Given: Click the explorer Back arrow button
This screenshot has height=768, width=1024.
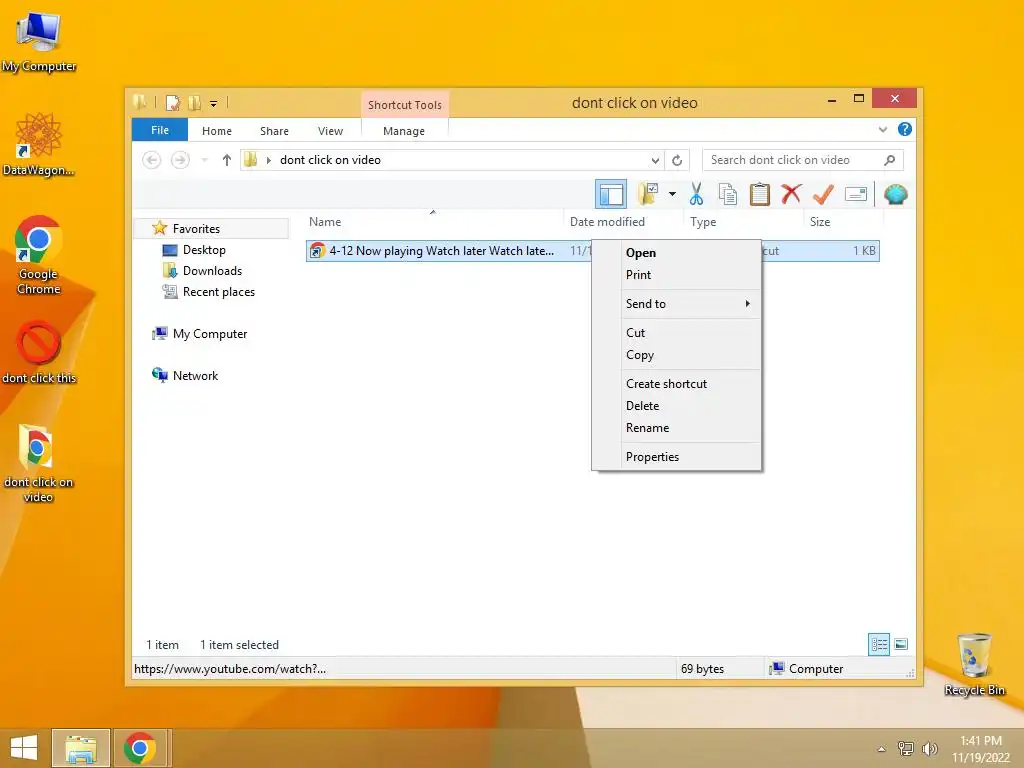Looking at the screenshot, I should (152, 160).
